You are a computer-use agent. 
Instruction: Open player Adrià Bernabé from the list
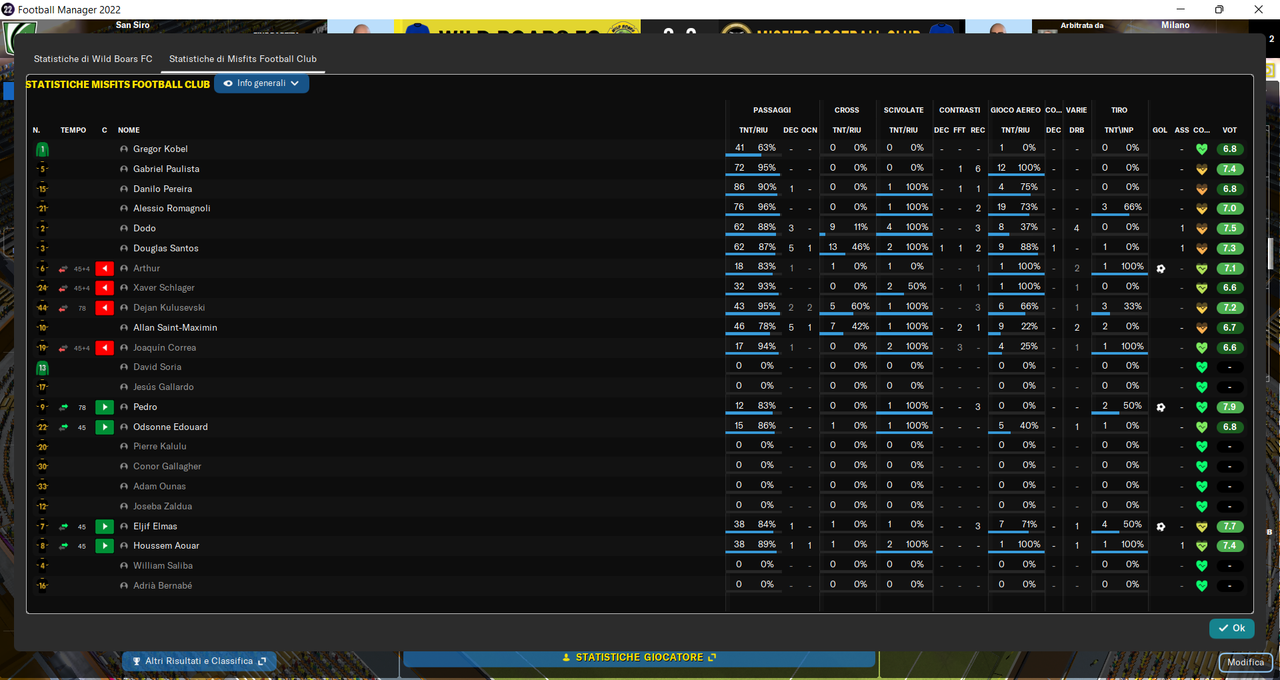163,586
